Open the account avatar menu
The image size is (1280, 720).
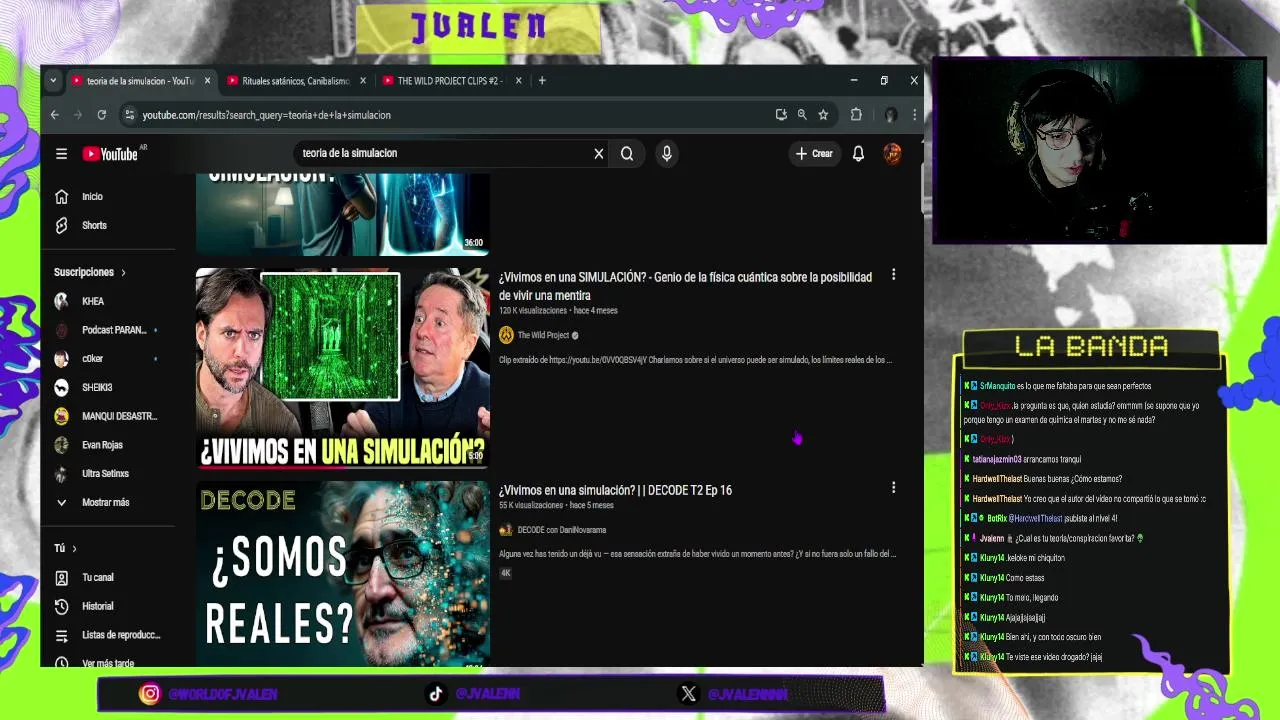coord(892,153)
